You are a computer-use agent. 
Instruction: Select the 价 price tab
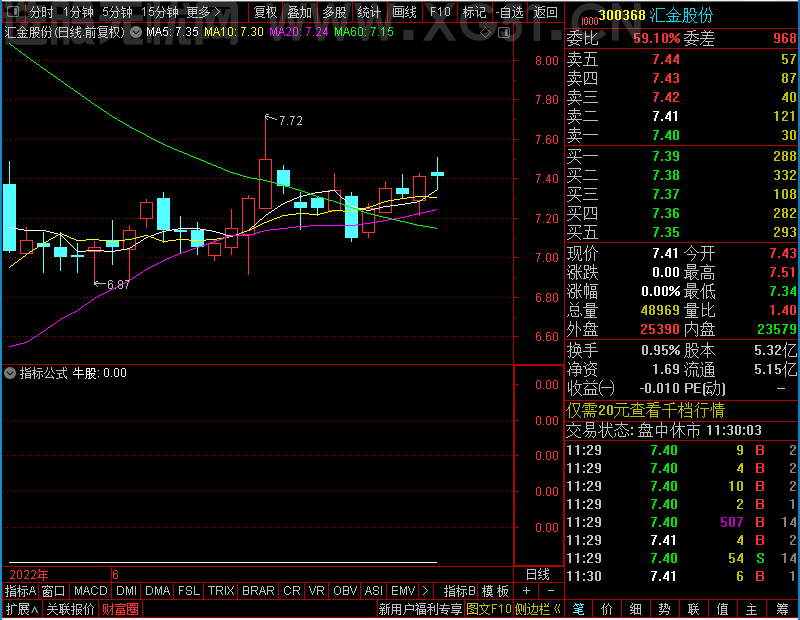607,609
